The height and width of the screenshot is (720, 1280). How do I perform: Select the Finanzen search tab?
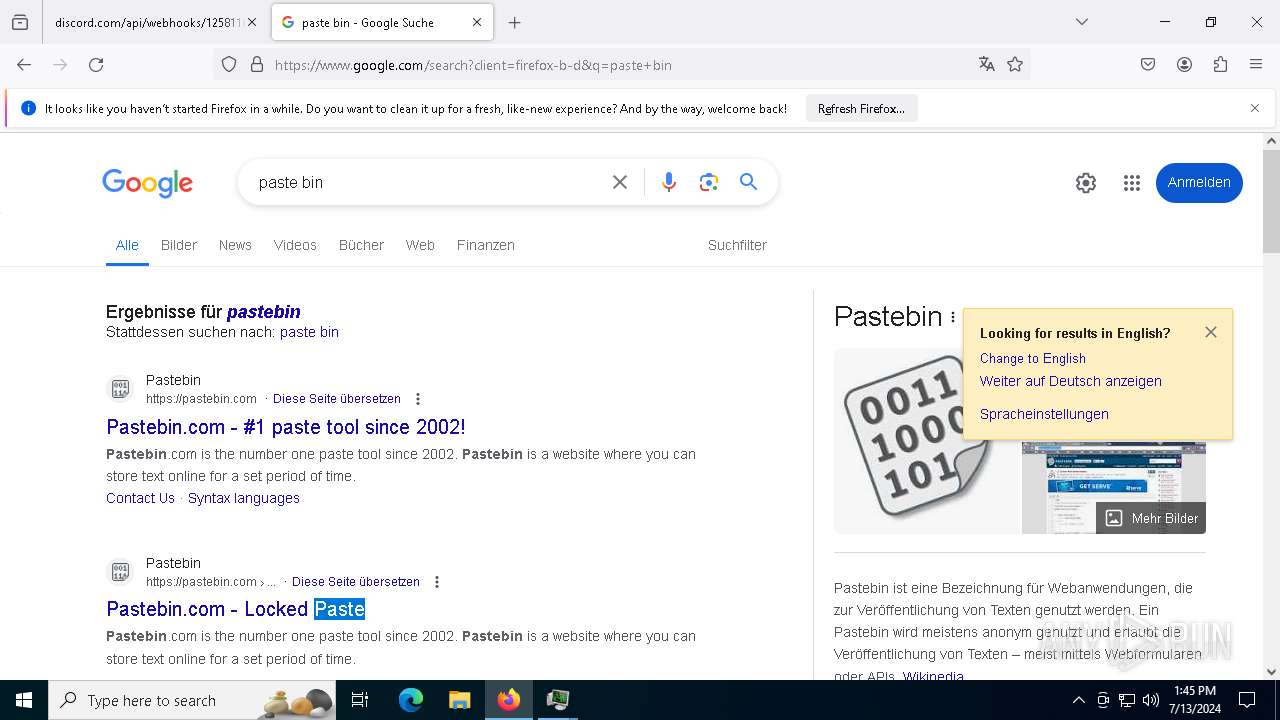point(486,245)
